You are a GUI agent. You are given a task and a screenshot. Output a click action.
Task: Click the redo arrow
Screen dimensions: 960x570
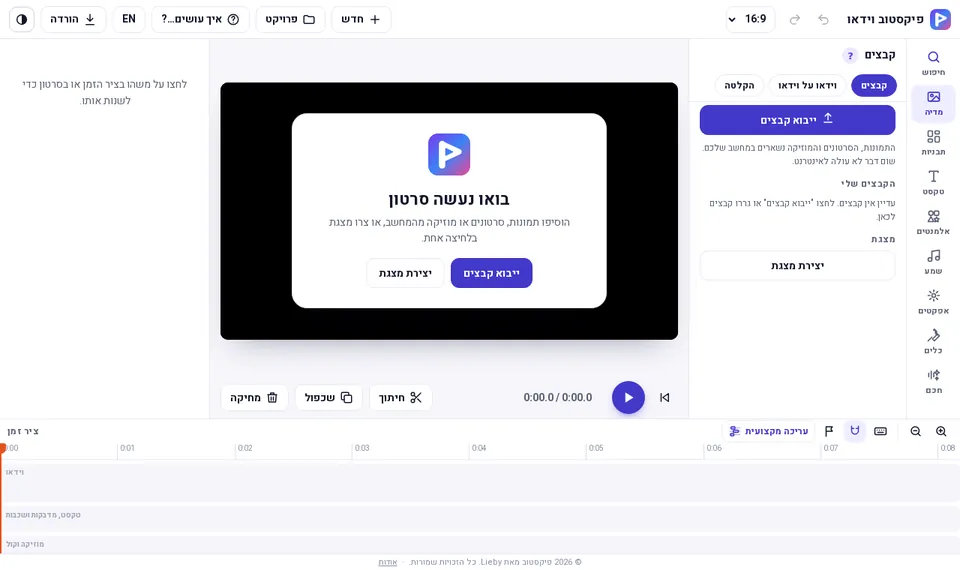795,20
